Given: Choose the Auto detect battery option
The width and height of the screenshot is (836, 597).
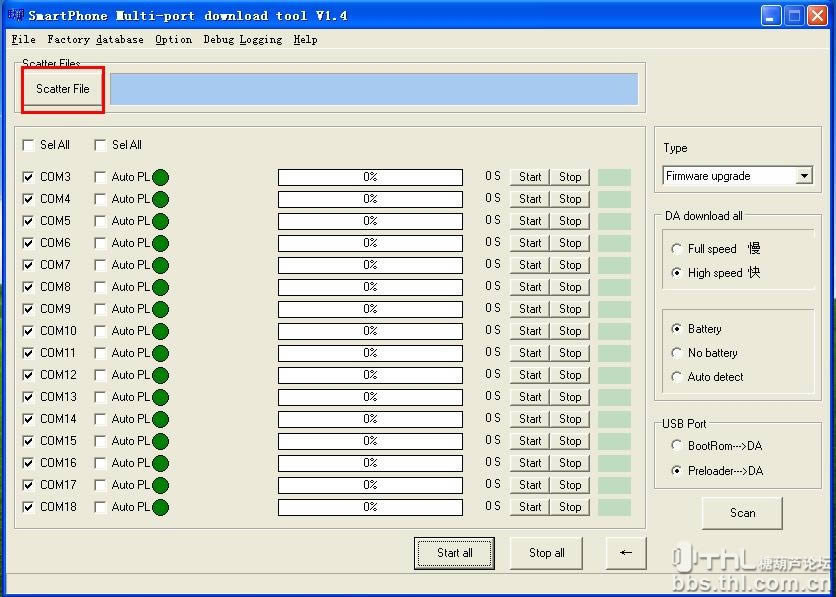Looking at the screenshot, I should click(x=678, y=377).
